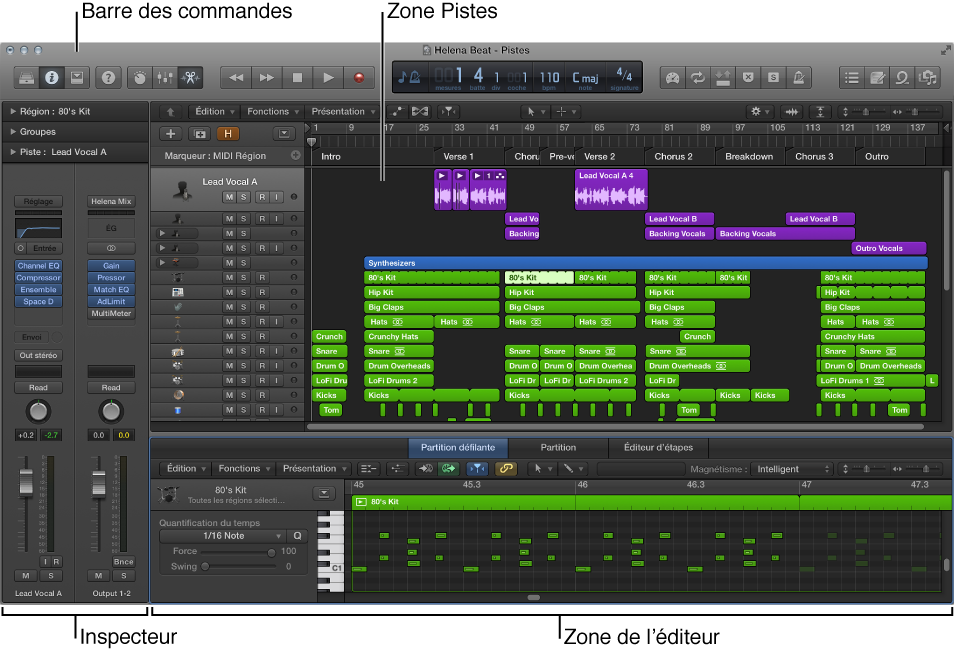Viewport: 956px width, 656px height.
Task: Open the Fonctions menu in the tracks area
Action: 272,111
